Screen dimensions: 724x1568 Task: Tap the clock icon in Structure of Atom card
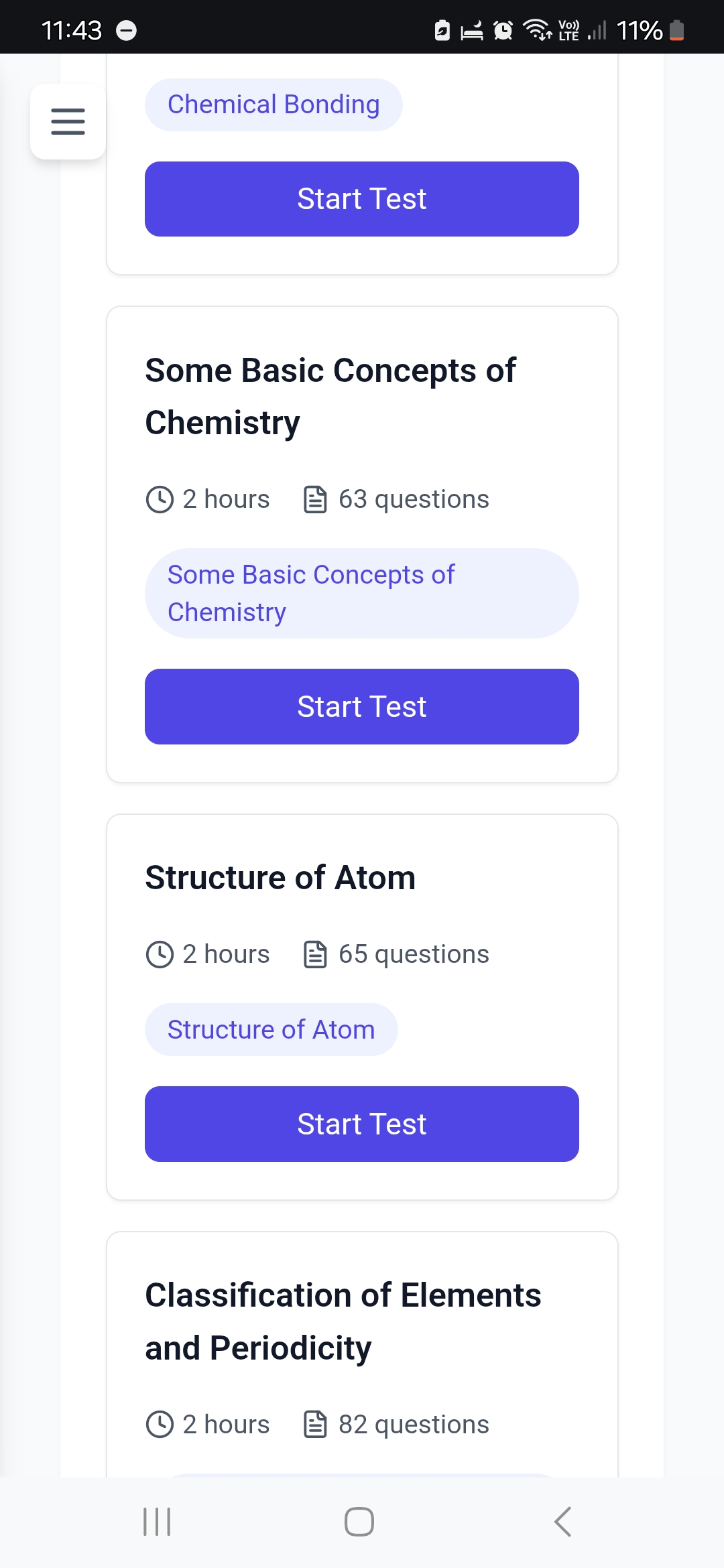[x=160, y=954]
